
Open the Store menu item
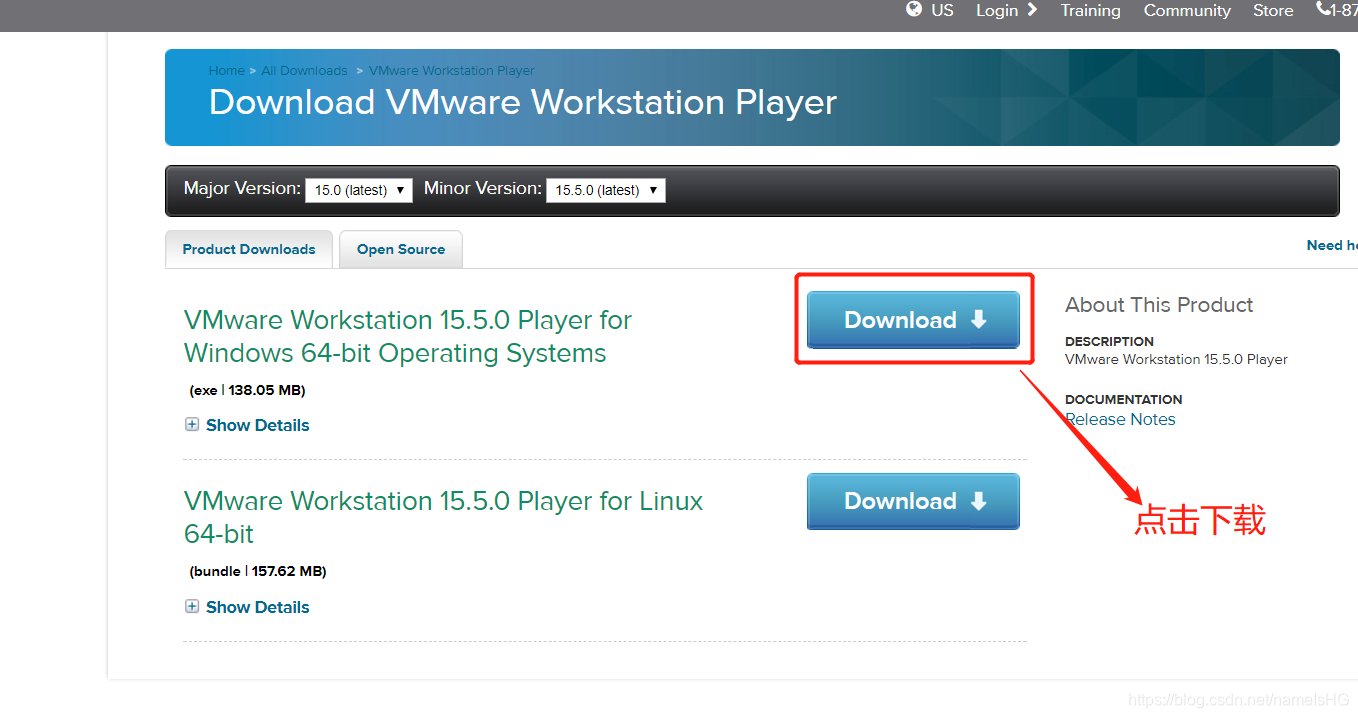[x=1273, y=11]
